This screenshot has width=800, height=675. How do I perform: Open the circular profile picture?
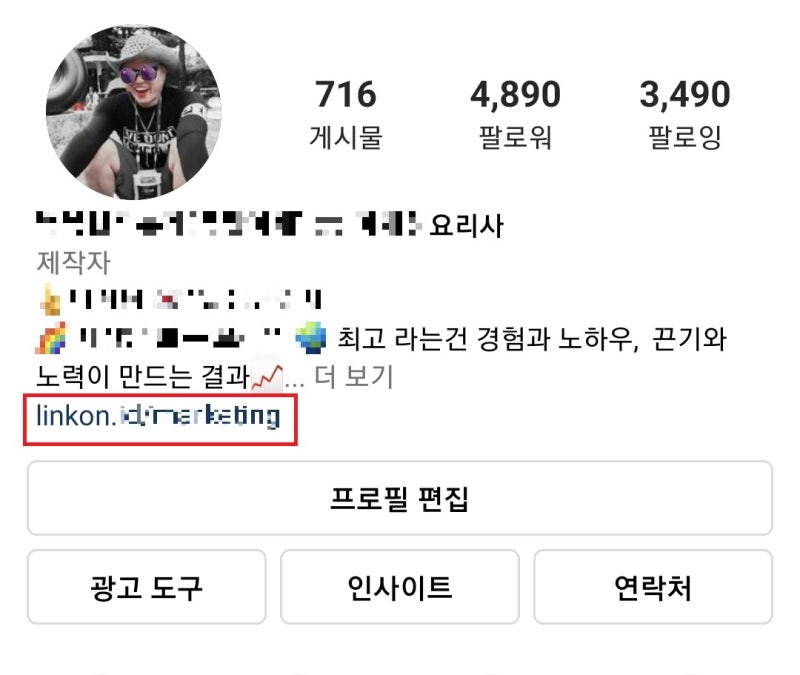coord(134,112)
